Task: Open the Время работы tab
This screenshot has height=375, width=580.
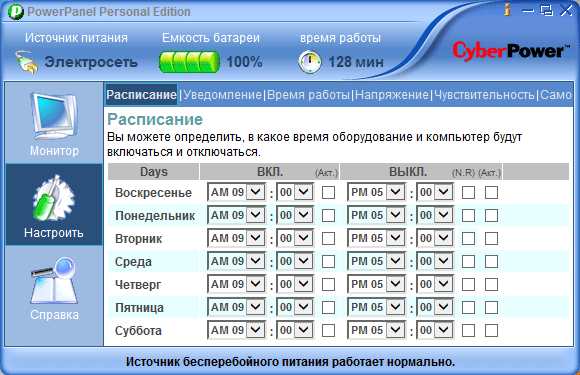Action: [x=308, y=95]
